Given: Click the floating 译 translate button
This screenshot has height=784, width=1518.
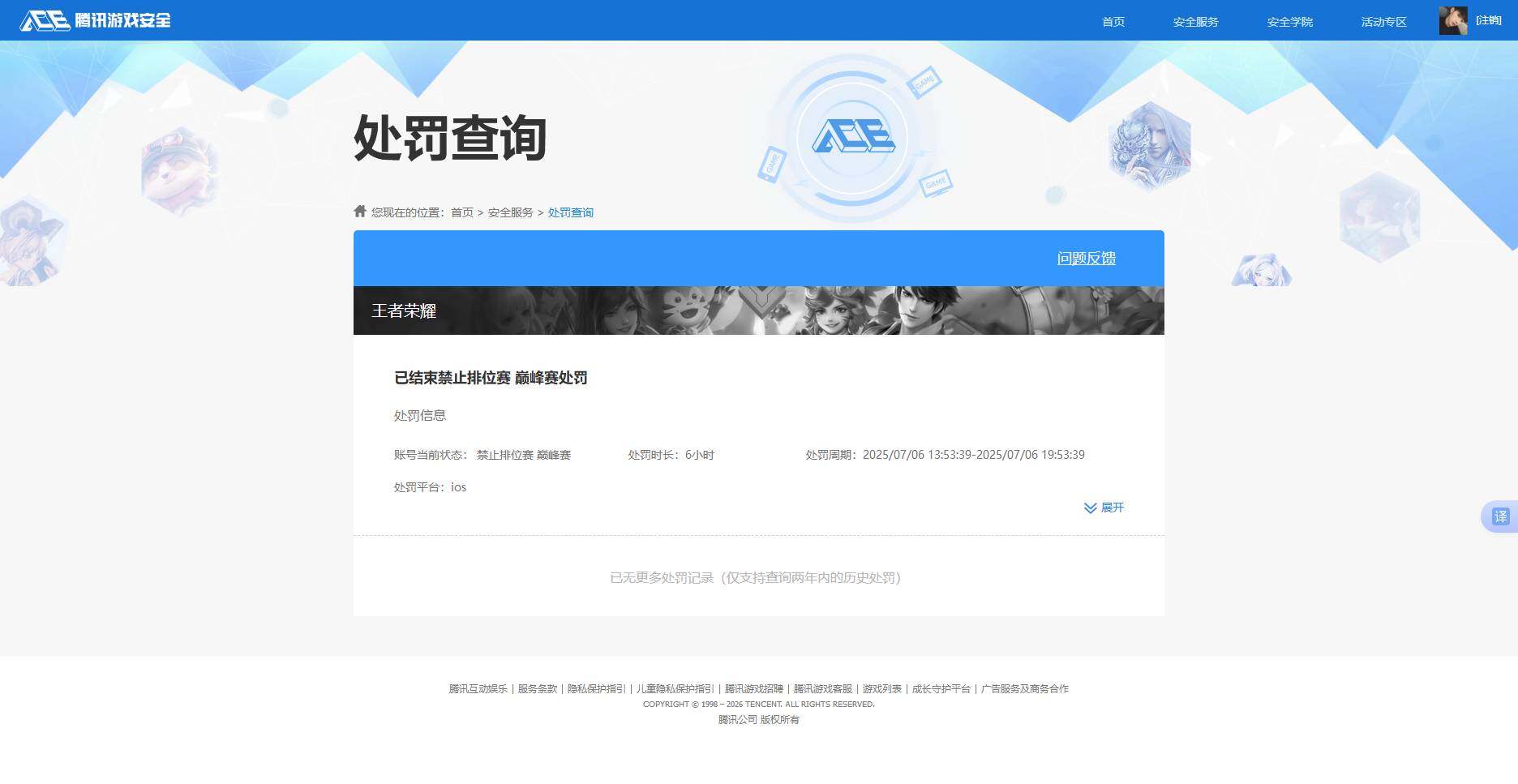Looking at the screenshot, I should pos(1499,516).
